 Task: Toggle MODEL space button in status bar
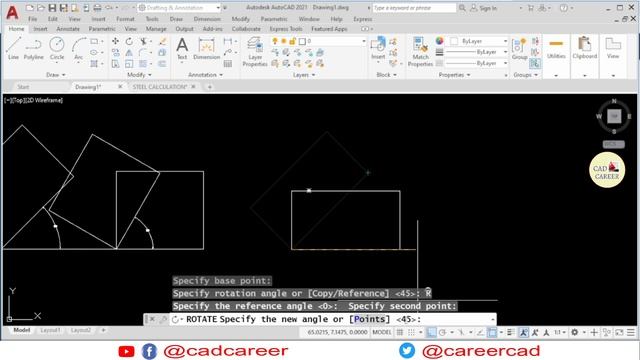coord(382,332)
